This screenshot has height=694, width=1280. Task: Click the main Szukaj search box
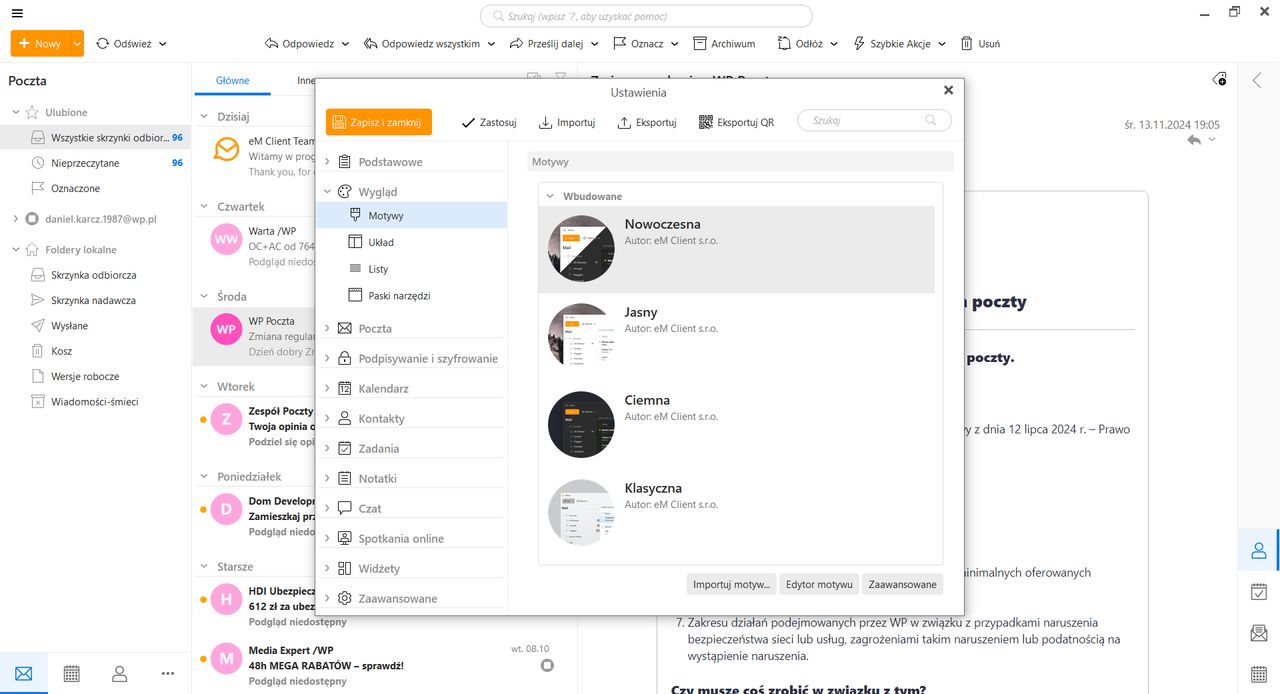[646, 16]
